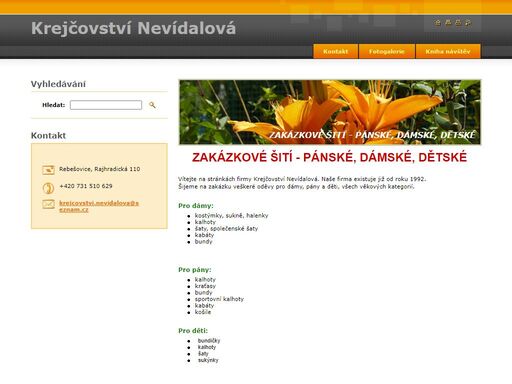Click the welcome sentence starting Vítejte na stránkách
Screen dimensions: 512x384
pyautogui.click(x=302, y=179)
